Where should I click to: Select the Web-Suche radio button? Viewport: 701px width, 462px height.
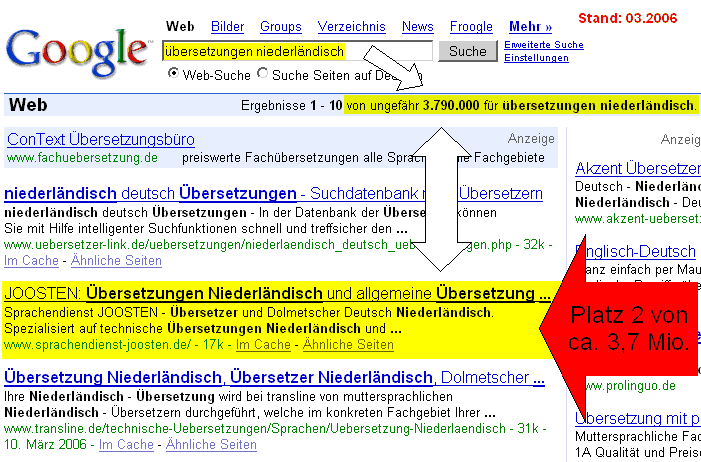pyautogui.click(x=173, y=73)
